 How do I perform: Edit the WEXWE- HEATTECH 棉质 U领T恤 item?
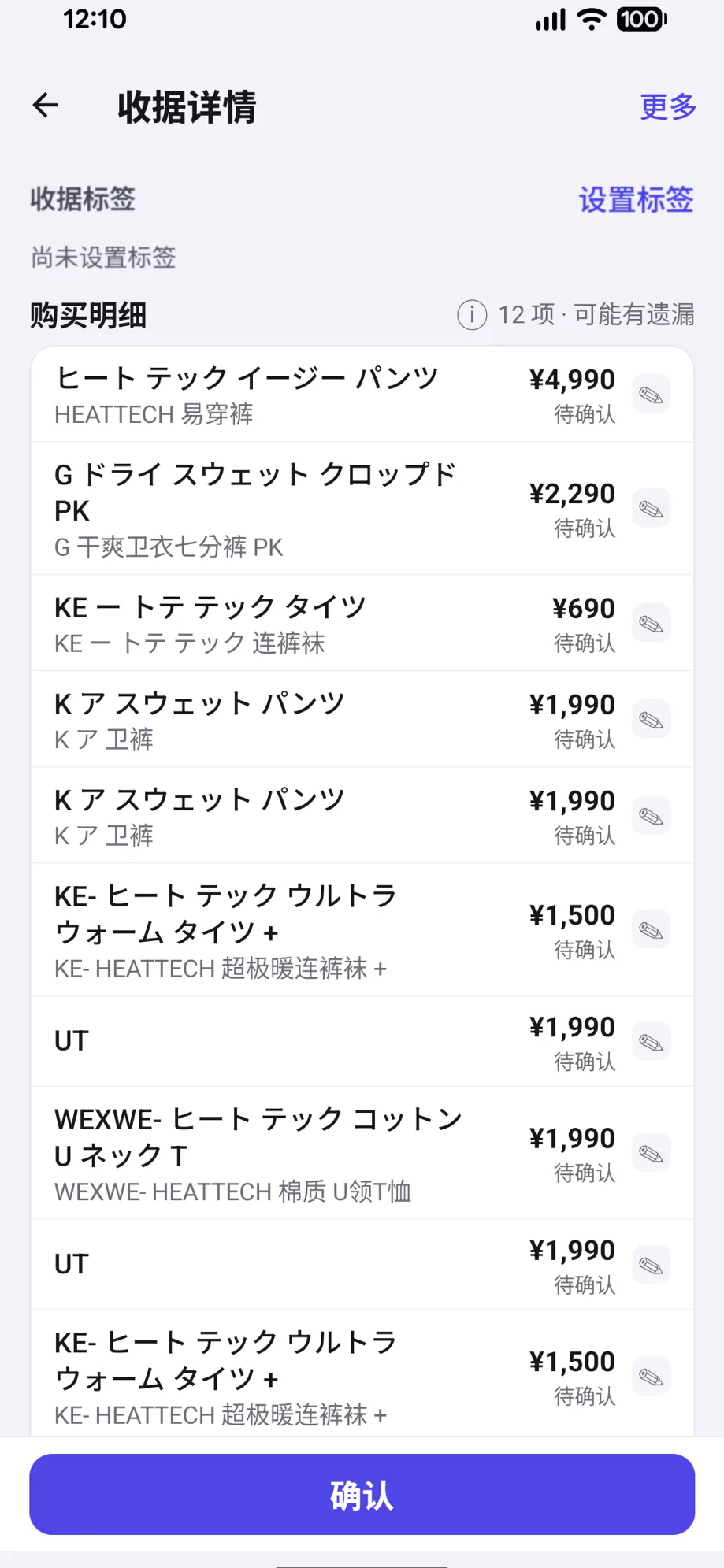(x=652, y=1154)
